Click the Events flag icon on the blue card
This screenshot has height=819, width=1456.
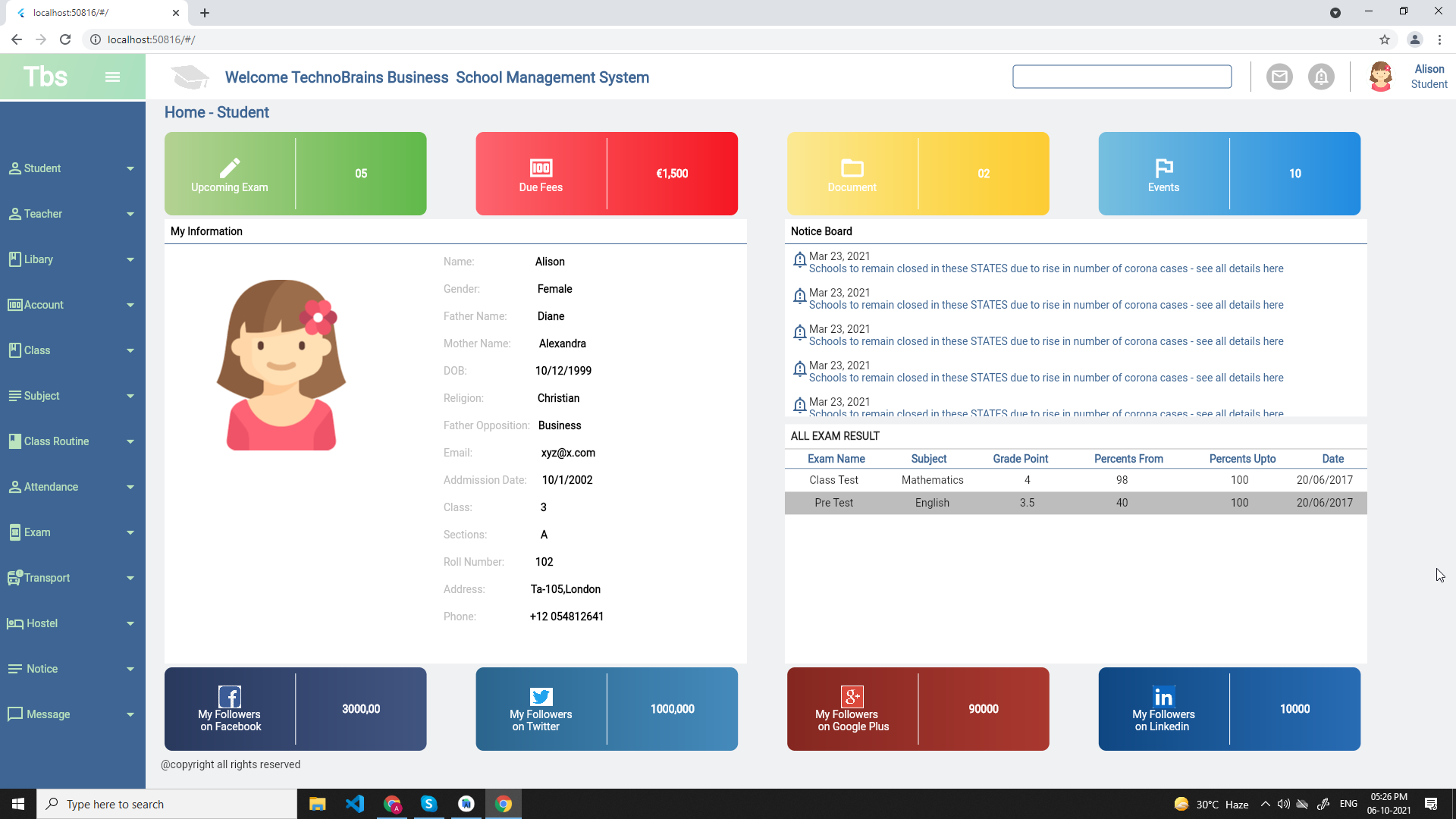tap(1163, 168)
